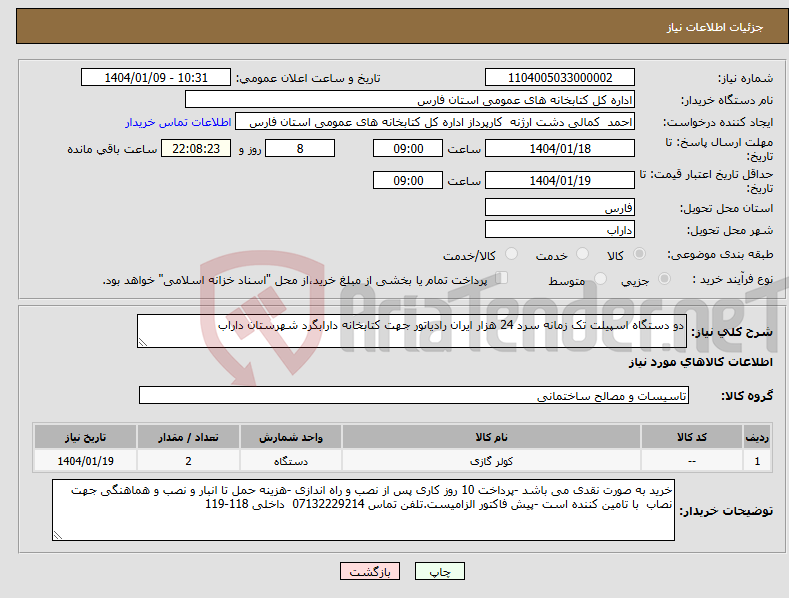Select the کالا radio button
Screen dimensions: 789x598
(639, 254)
